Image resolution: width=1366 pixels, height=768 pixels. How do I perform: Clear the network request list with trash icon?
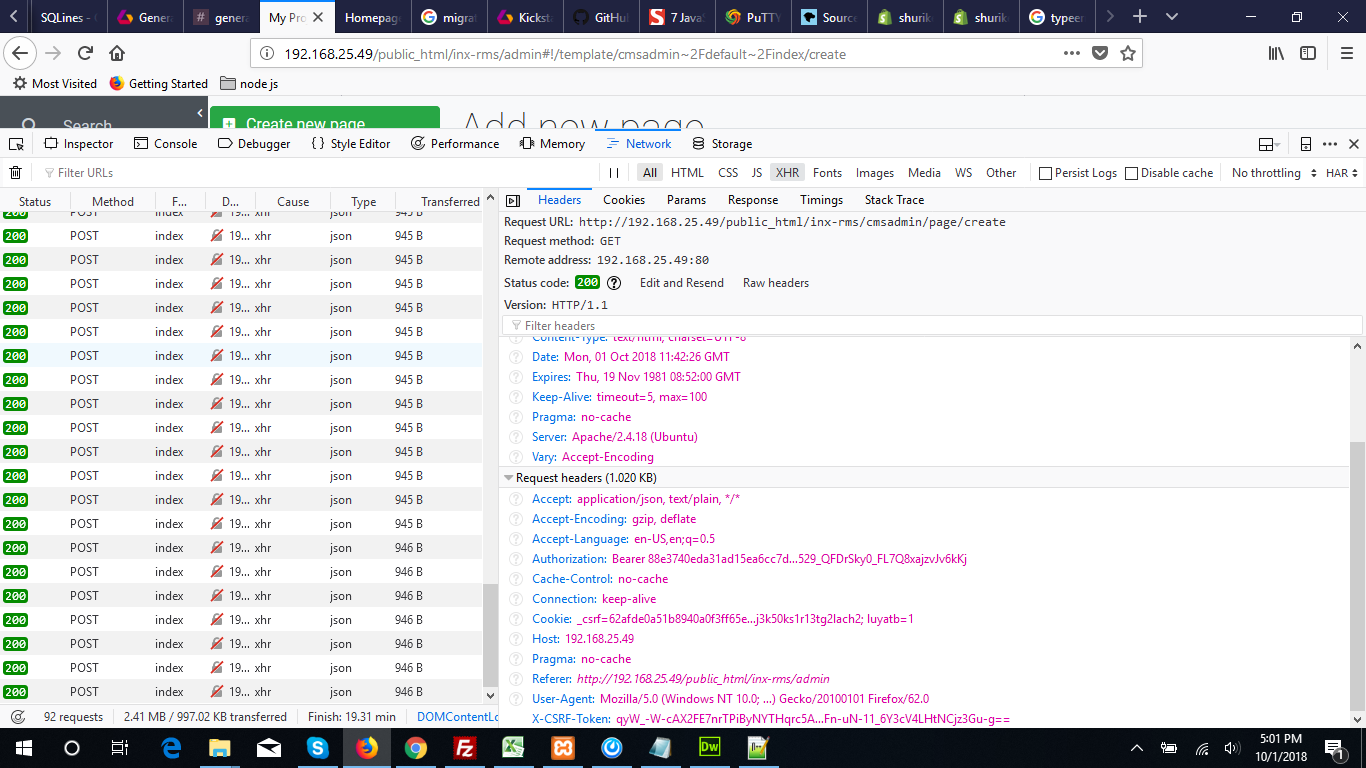coord(15,172)
